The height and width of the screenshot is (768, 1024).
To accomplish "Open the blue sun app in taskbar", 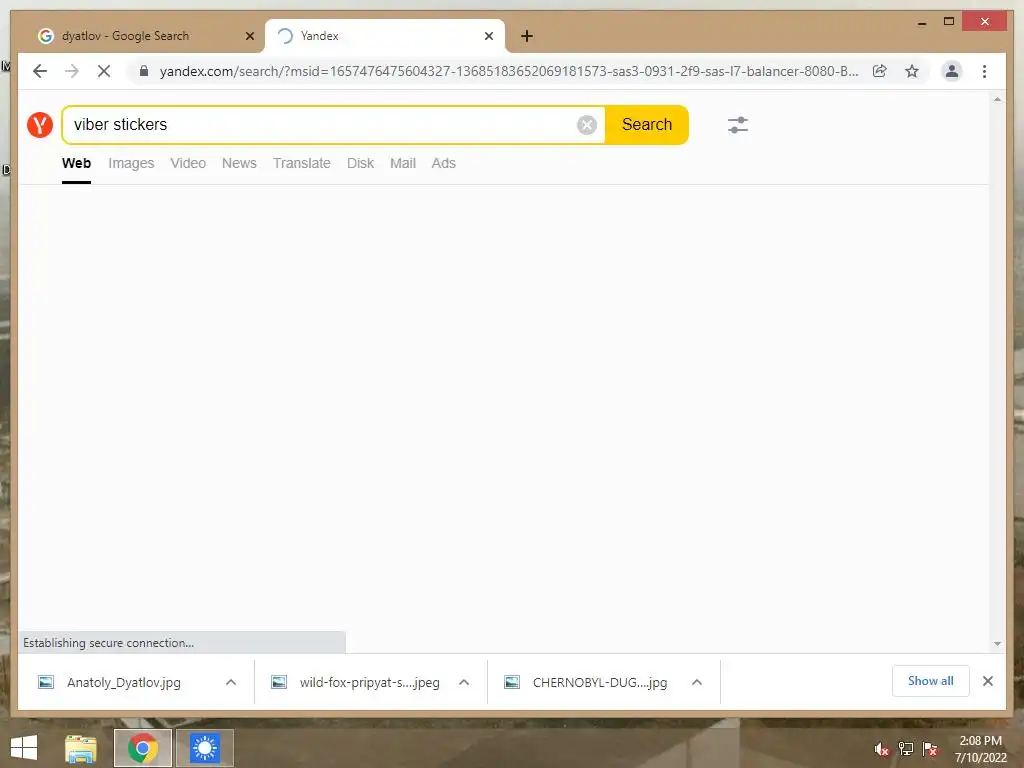I will tap(204, 748).
